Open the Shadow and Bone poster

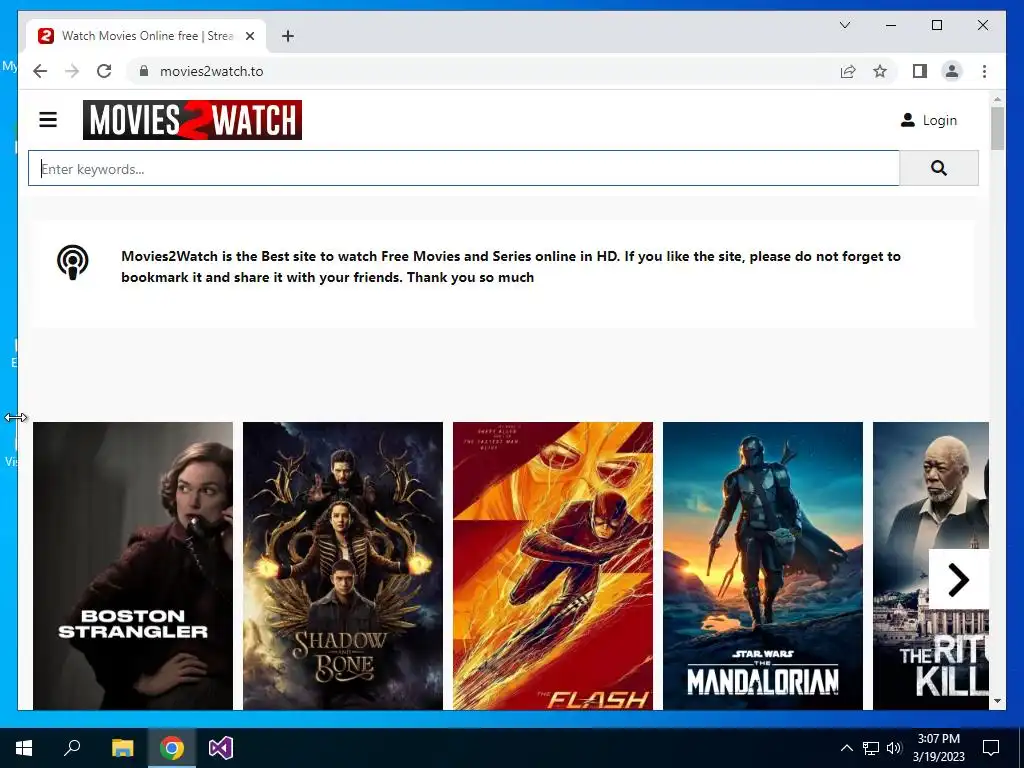(343, 566)
